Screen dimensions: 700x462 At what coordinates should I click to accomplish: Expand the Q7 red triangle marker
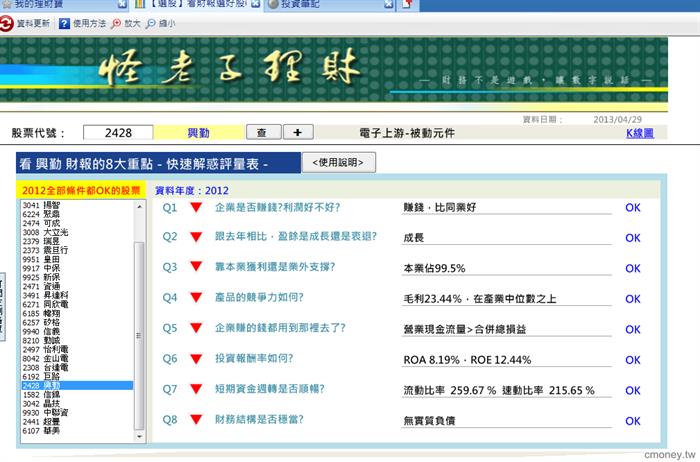tap(196, 389)
